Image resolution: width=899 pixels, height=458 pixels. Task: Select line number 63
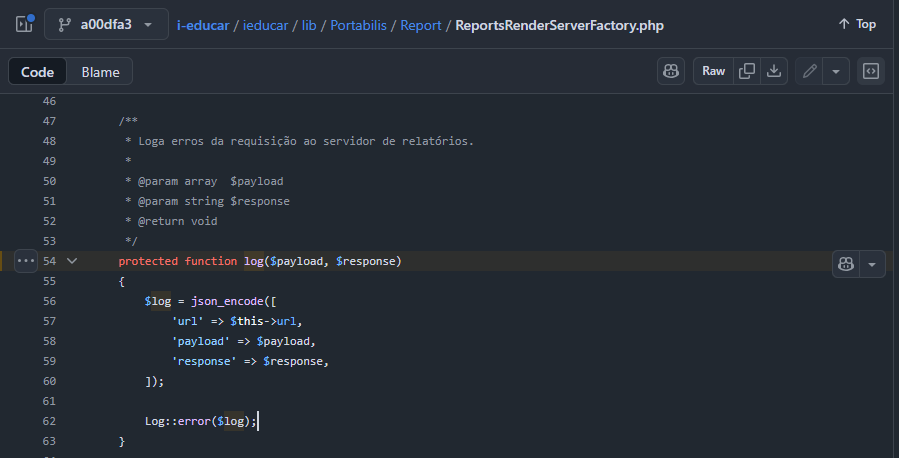[49, 441]
